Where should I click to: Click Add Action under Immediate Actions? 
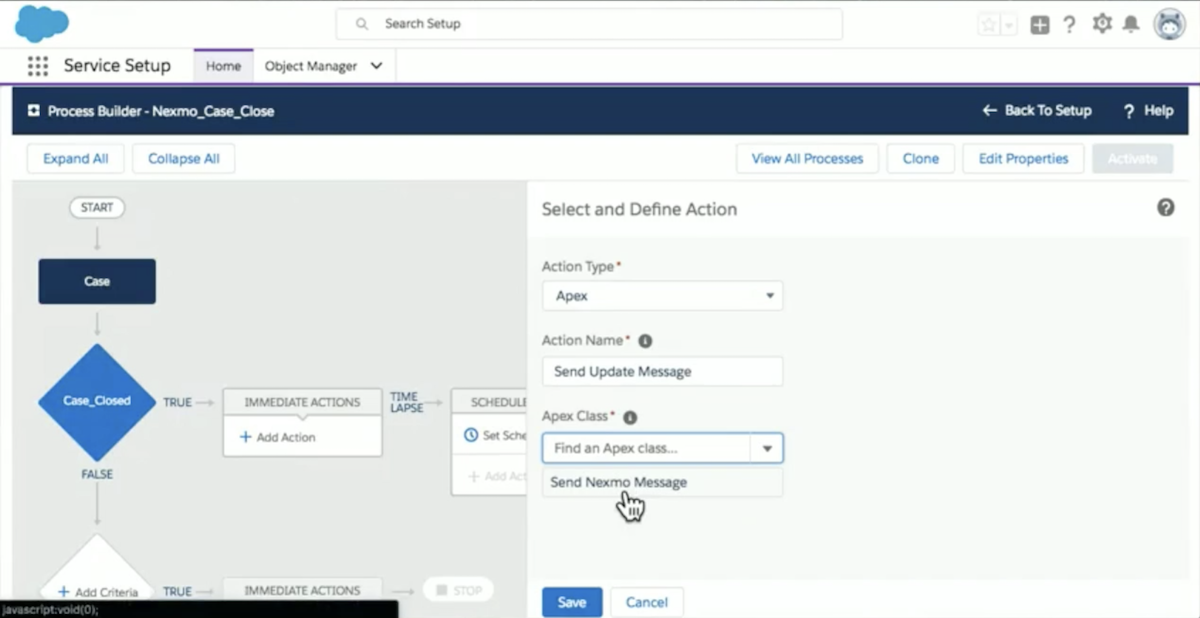coord(278,437)
